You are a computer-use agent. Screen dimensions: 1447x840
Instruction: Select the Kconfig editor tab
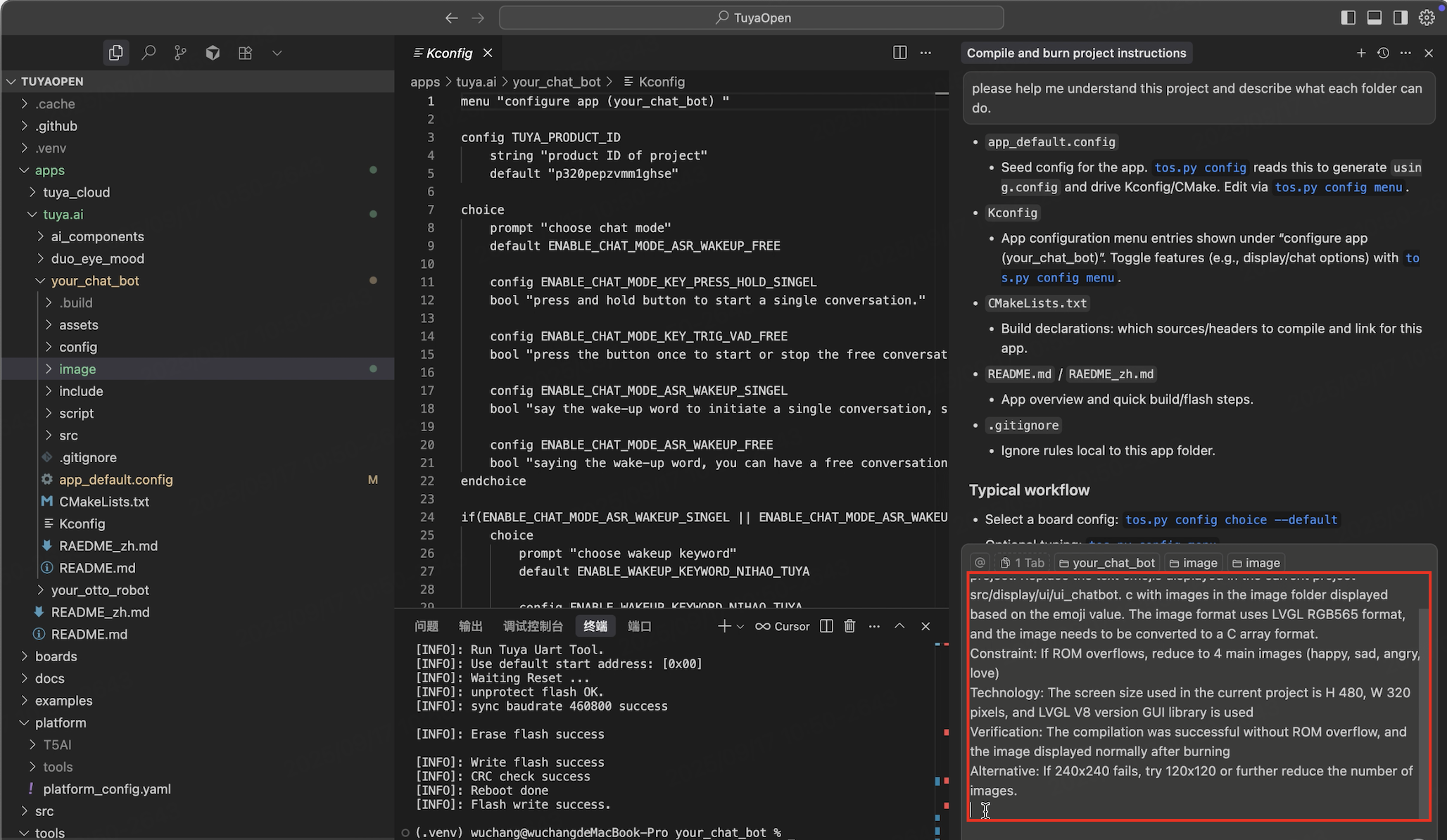[449, 53]
